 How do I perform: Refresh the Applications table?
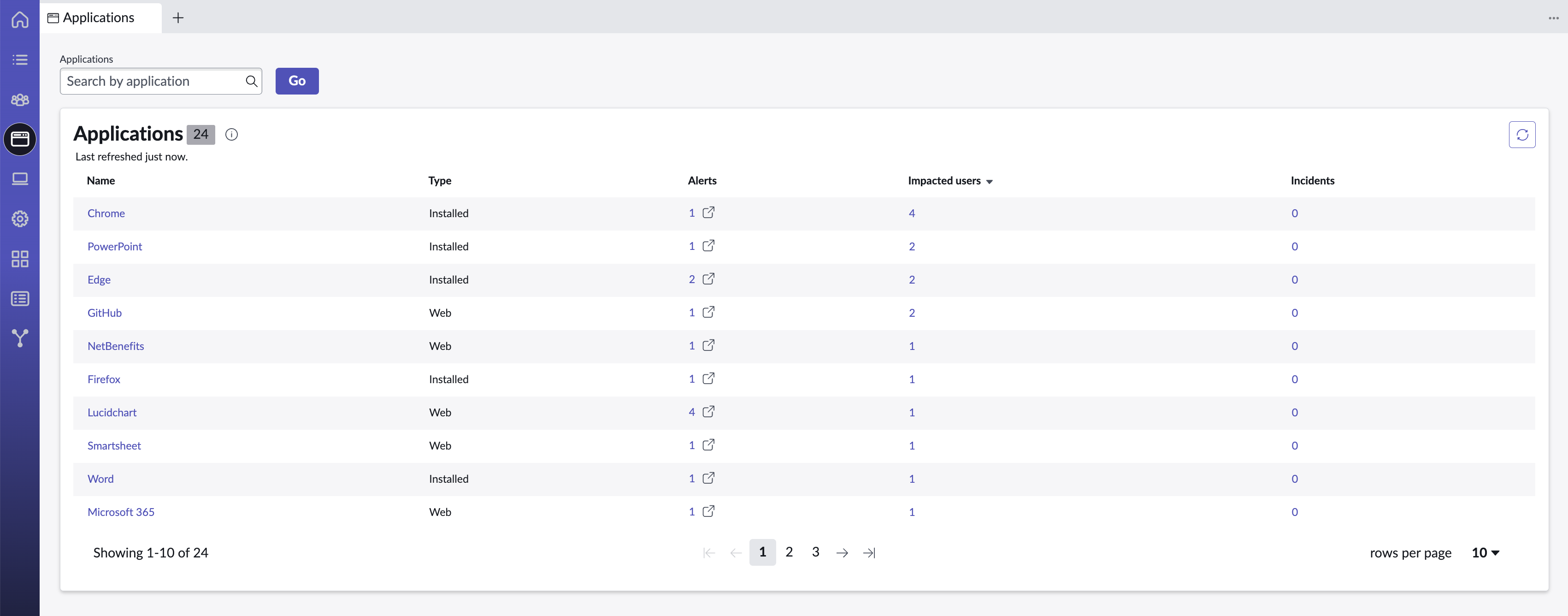pos(1522,135)
